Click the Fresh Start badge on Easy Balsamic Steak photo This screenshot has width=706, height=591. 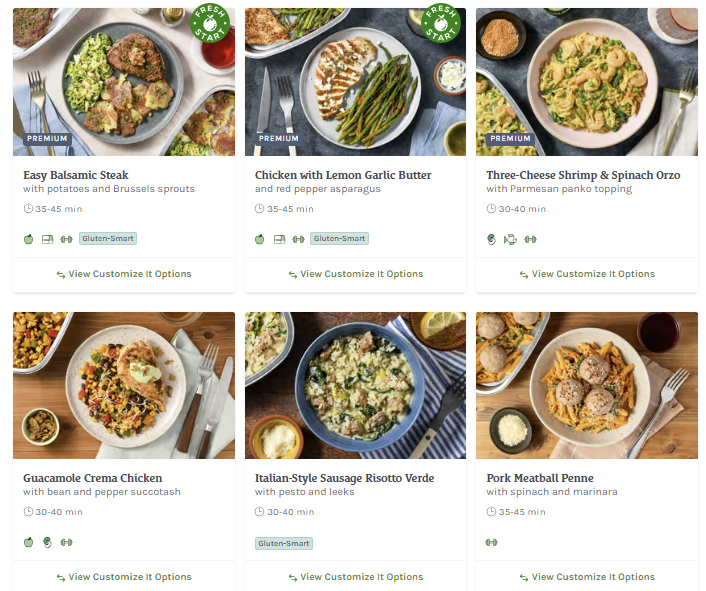coord(211,23)
